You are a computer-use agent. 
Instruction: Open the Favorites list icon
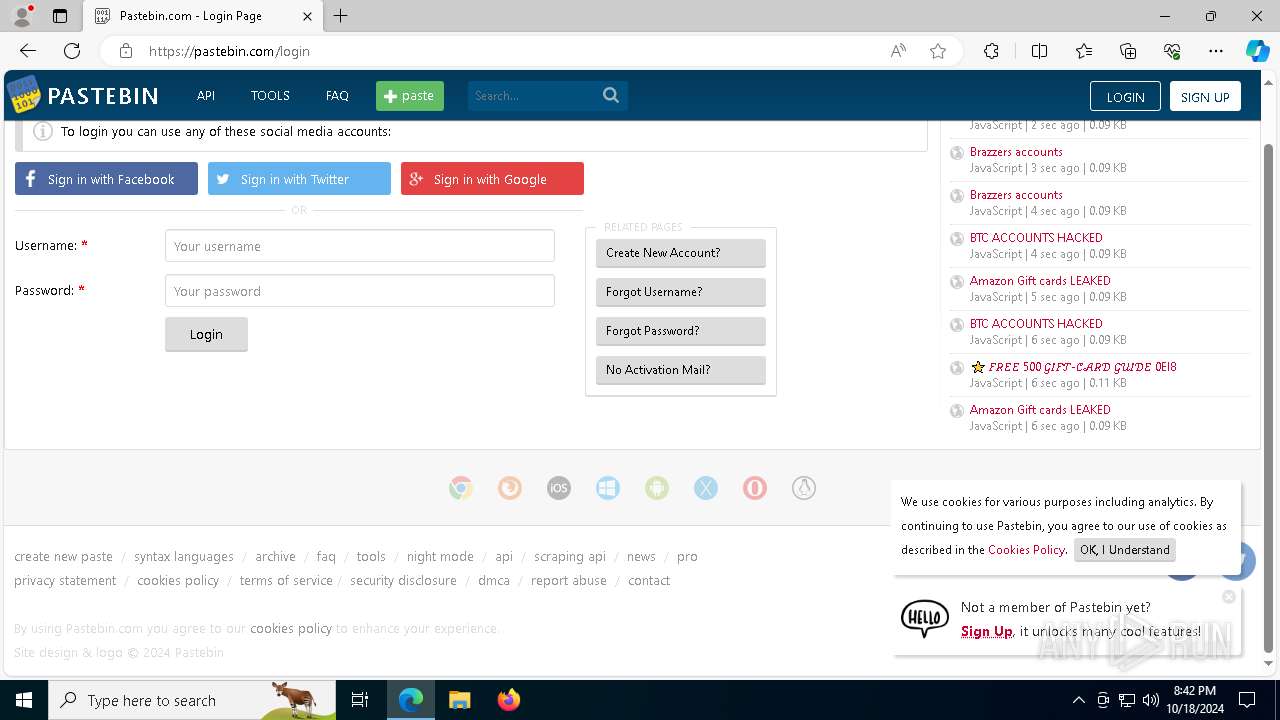1084,51
